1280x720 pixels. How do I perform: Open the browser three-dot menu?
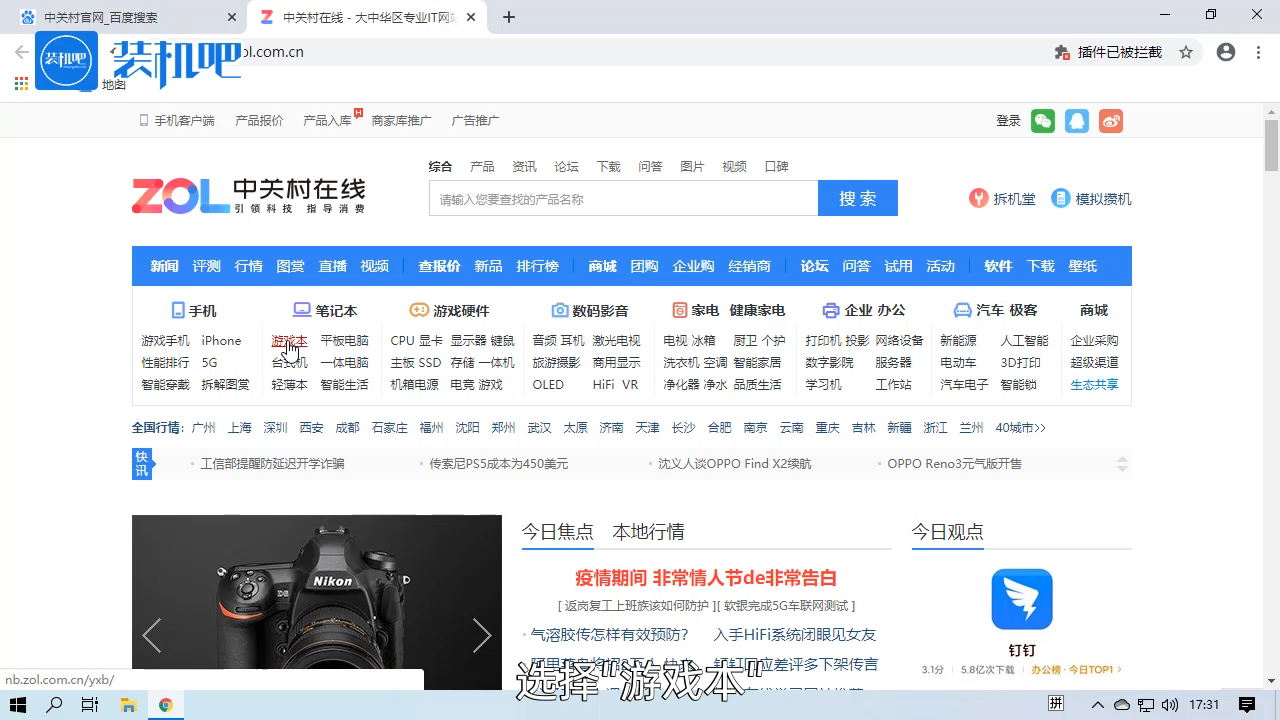(1257, 51)
